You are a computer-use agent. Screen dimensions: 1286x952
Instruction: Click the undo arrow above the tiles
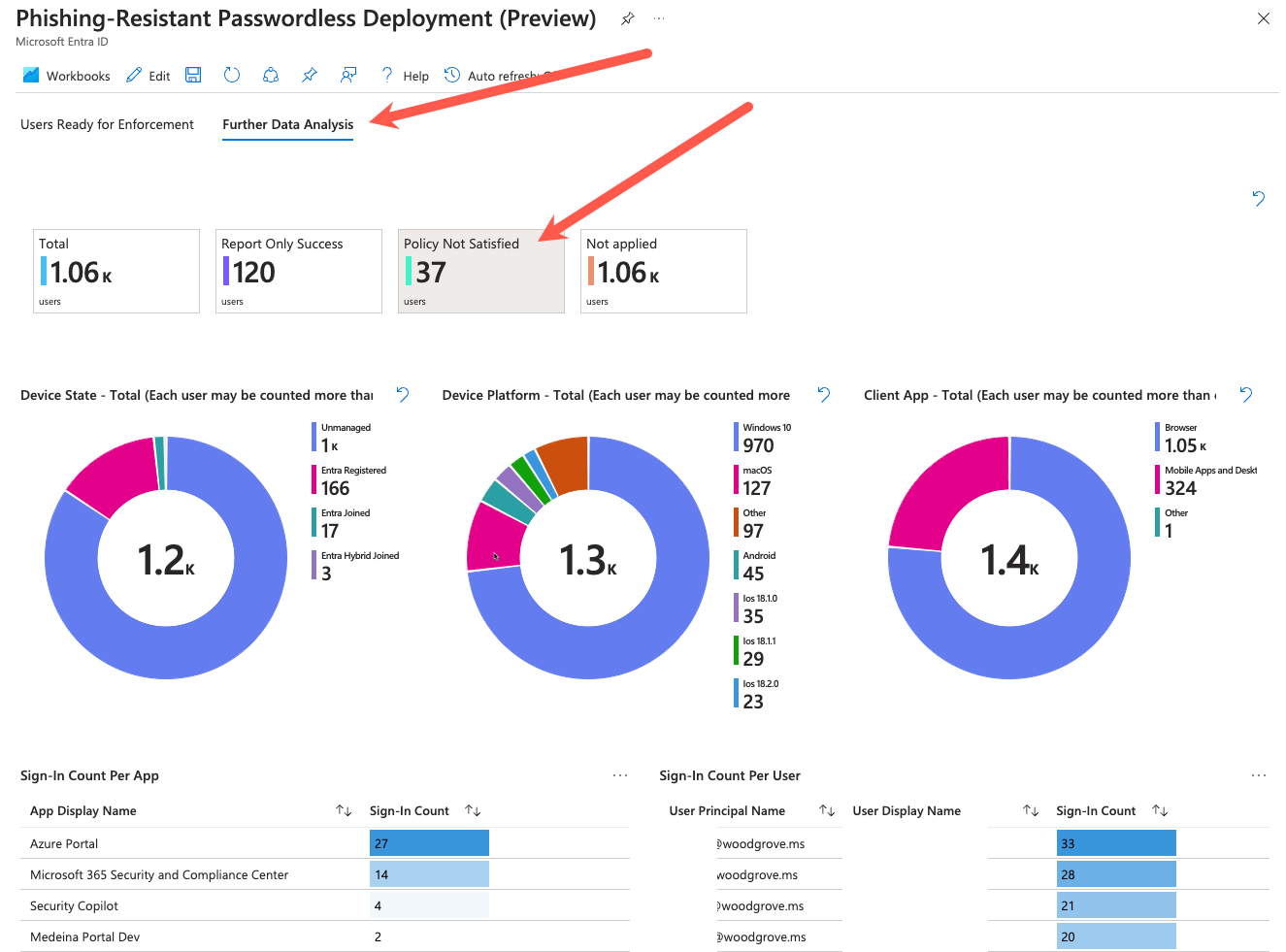(1259, 198)
